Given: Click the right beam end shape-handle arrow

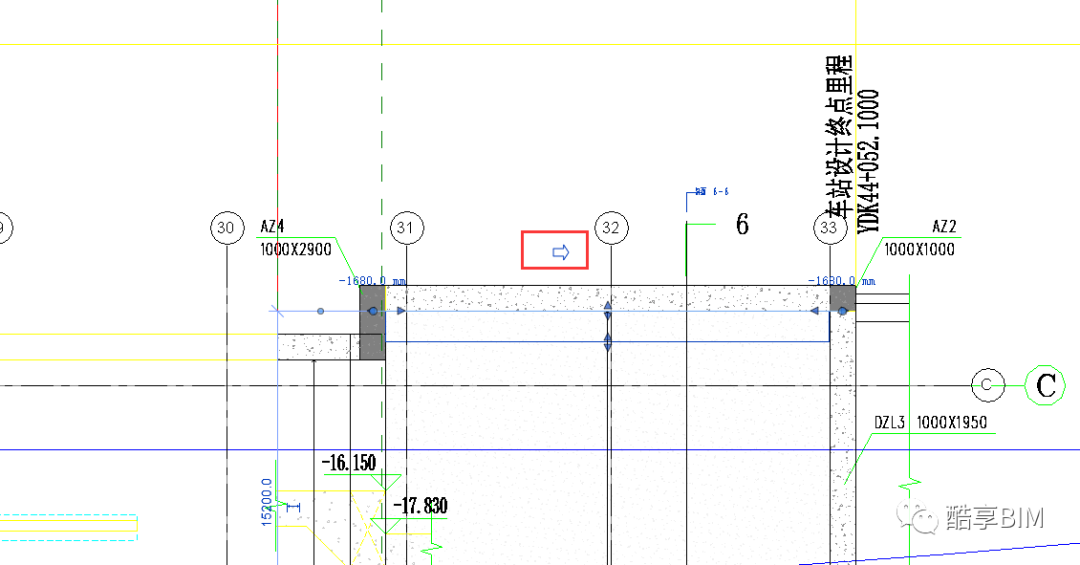Looking at the screenshot, I should (x=814, y=311).
